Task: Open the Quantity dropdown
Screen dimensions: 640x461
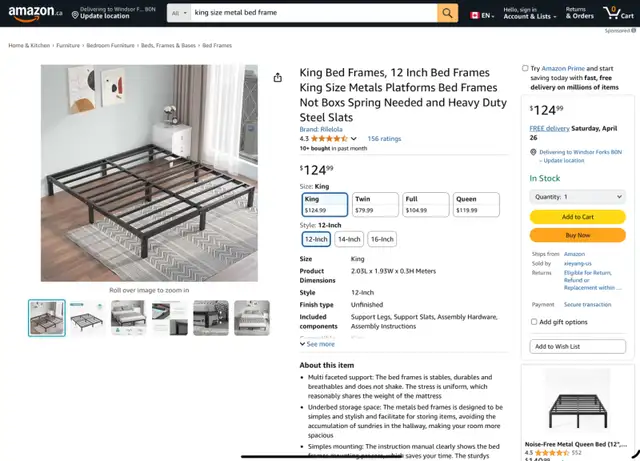Action: (x=577, y=197)
